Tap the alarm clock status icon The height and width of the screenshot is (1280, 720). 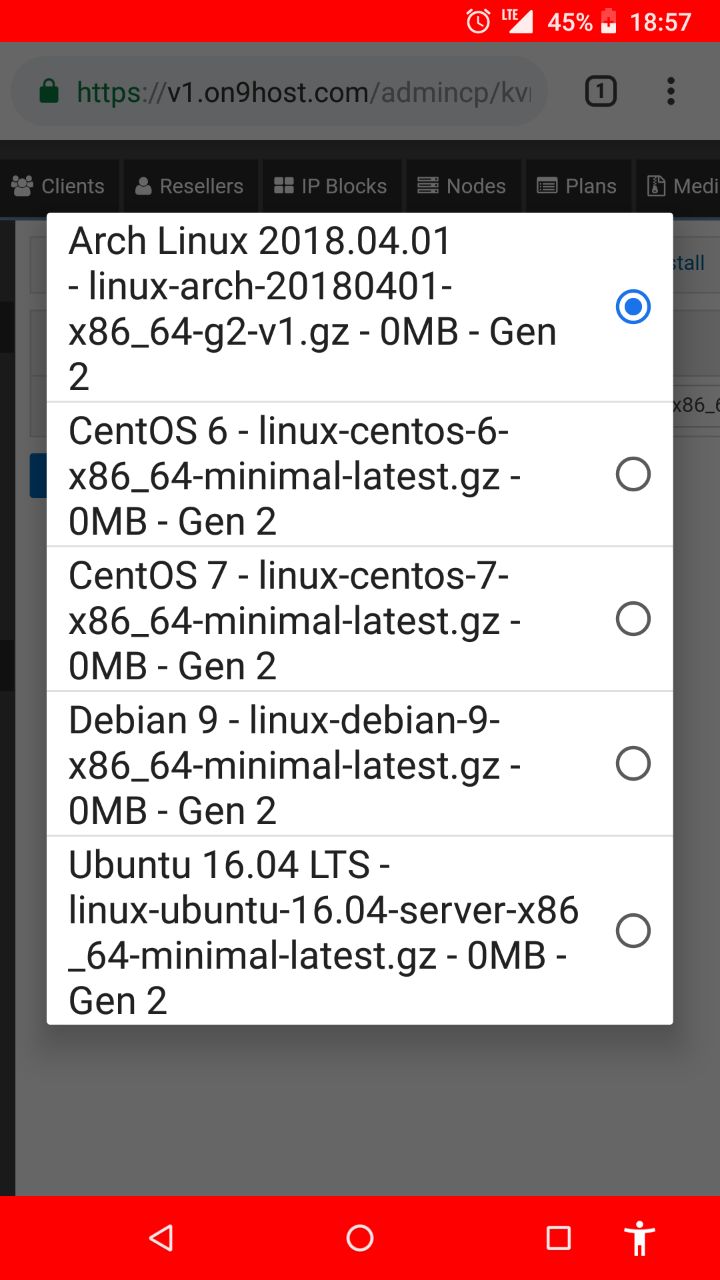(478, 21)
